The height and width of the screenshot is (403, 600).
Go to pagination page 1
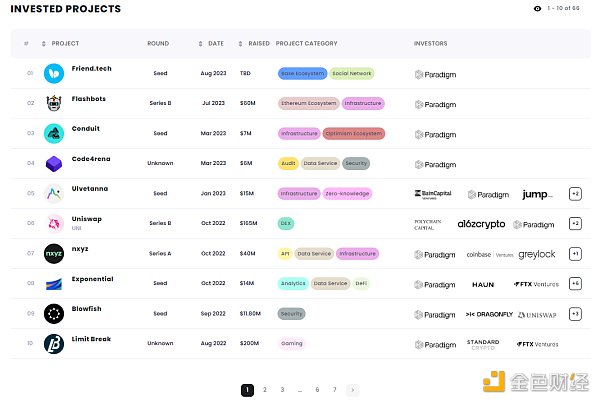click(247, 390)
